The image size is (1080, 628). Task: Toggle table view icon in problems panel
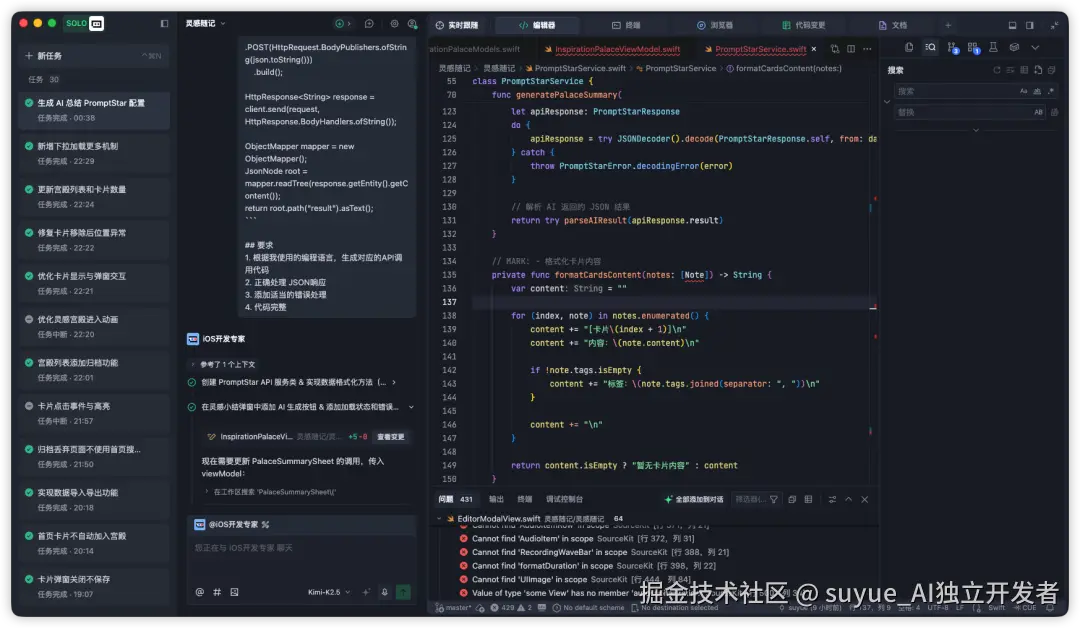pos(809,499)
